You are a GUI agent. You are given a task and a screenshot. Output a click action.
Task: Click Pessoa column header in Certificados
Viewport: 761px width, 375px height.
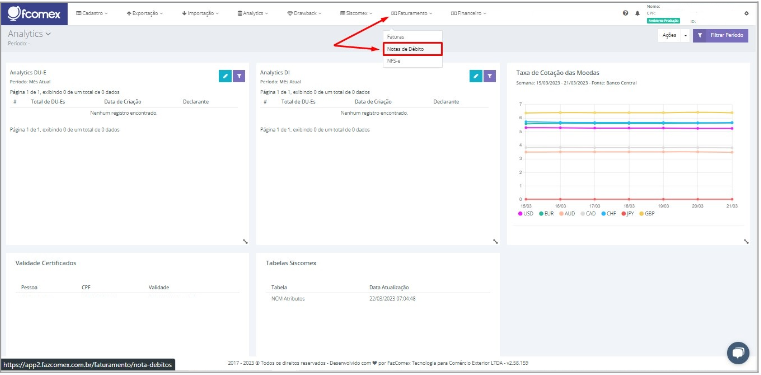29,287
